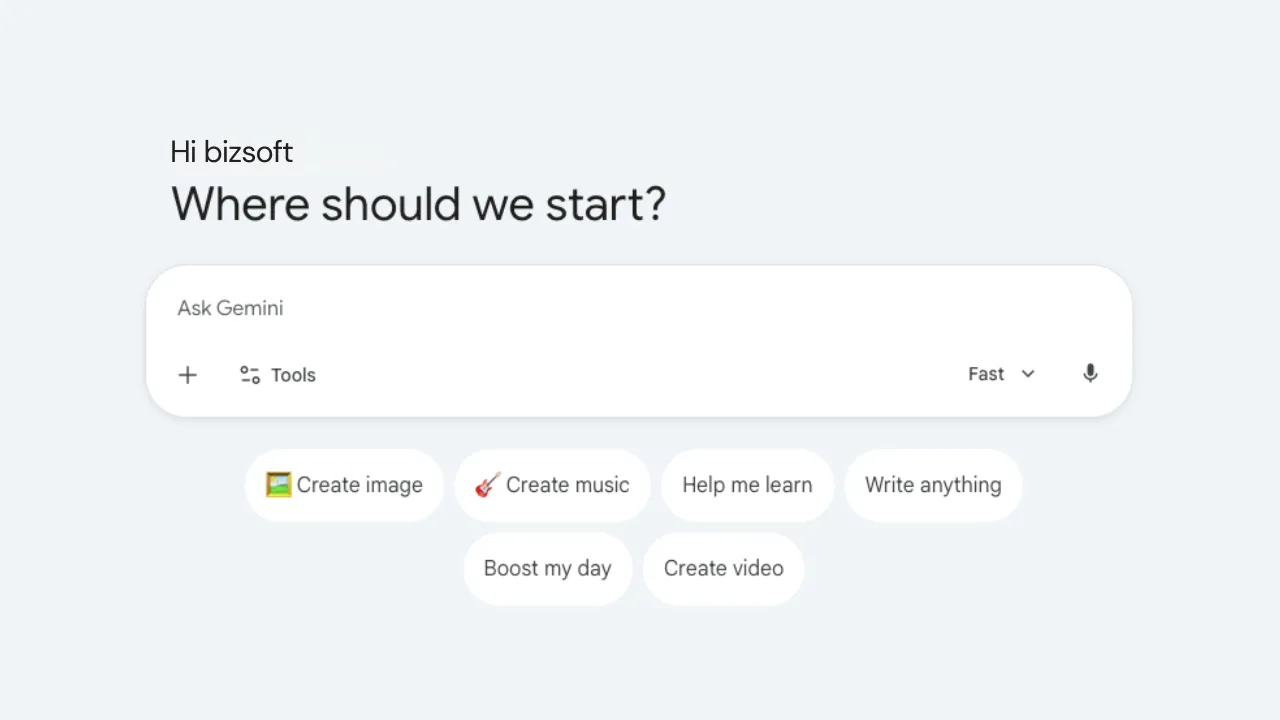Click the microphone icon for voice input
The height and width of the screenshot is (720, 1280).
(1090, 373)
